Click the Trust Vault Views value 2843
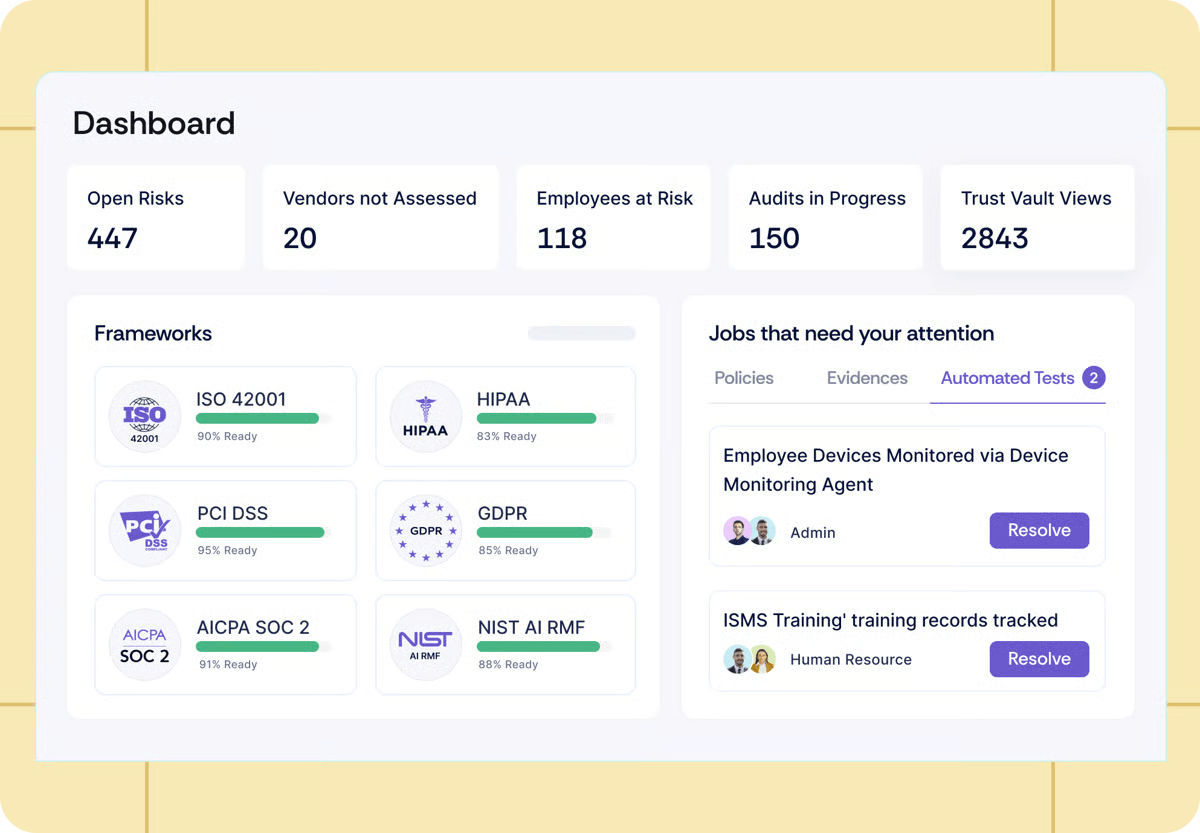Viewport: 1200px width, 833px height. click(x=994, y=238)
